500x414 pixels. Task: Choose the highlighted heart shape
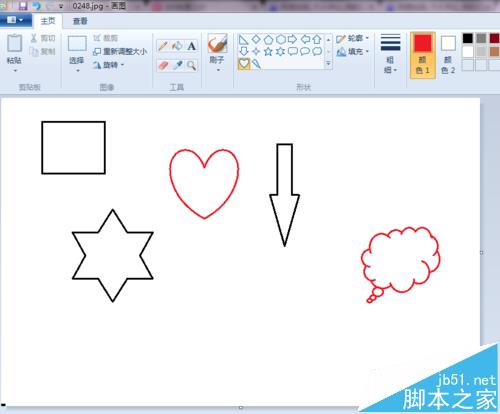(x=244, y=63)
